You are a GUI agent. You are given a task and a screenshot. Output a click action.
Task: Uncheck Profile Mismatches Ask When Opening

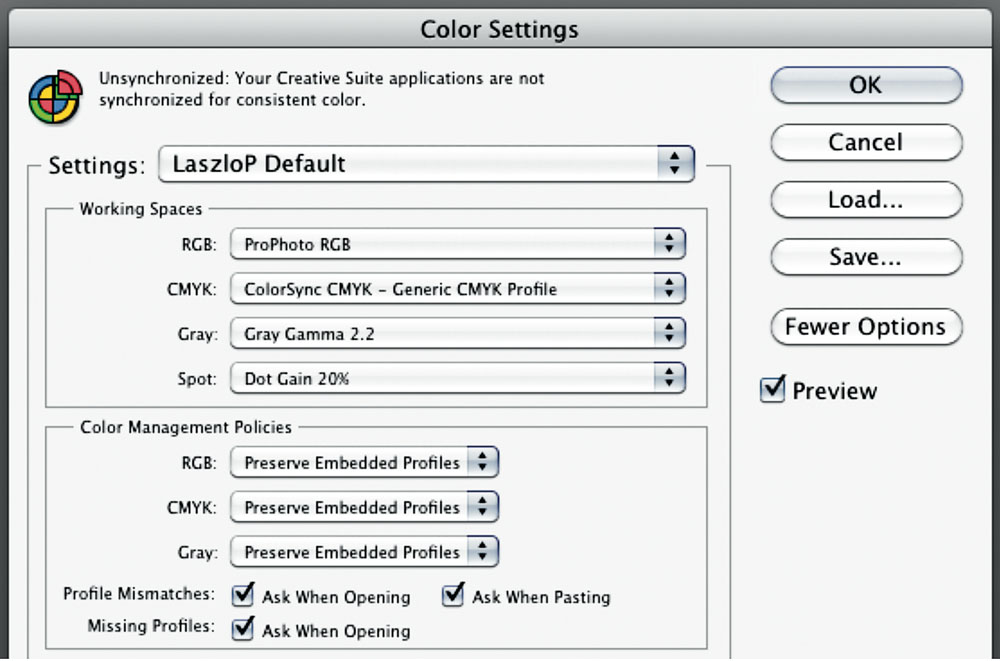pyautogui.click(x=242, y=595)
